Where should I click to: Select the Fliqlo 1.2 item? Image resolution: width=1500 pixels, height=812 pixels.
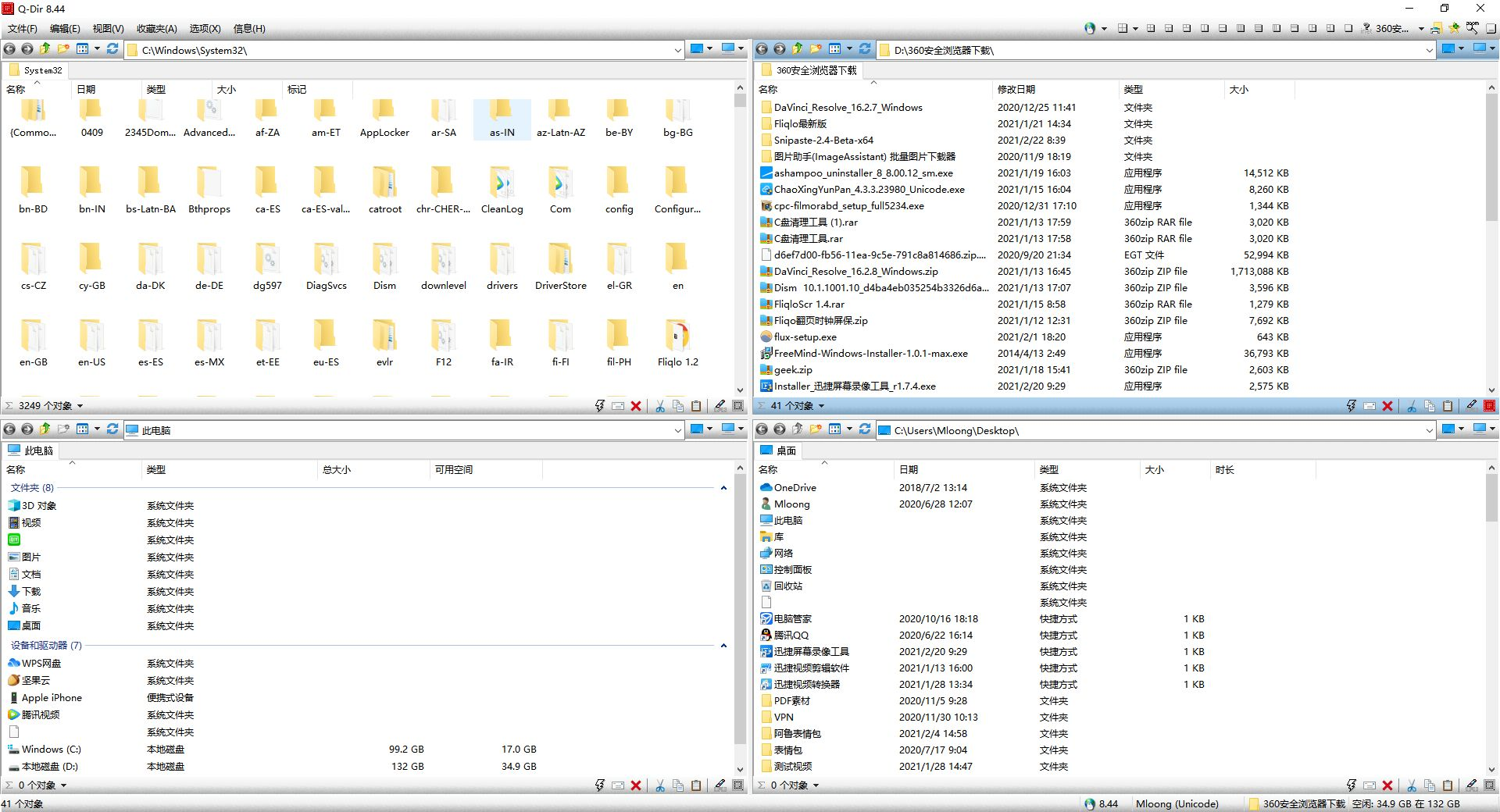click(x=677, y=344)
